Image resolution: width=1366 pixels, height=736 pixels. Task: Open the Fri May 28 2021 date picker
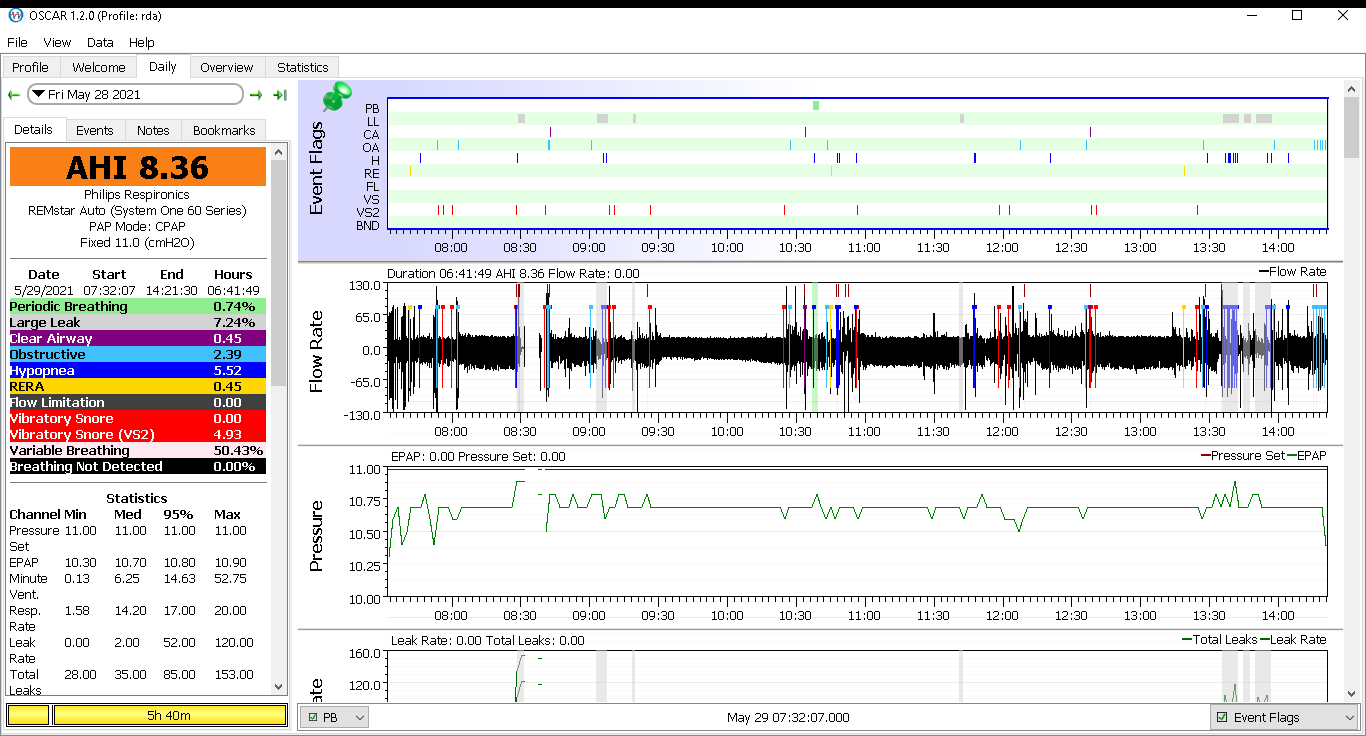[x=136, y=94]
